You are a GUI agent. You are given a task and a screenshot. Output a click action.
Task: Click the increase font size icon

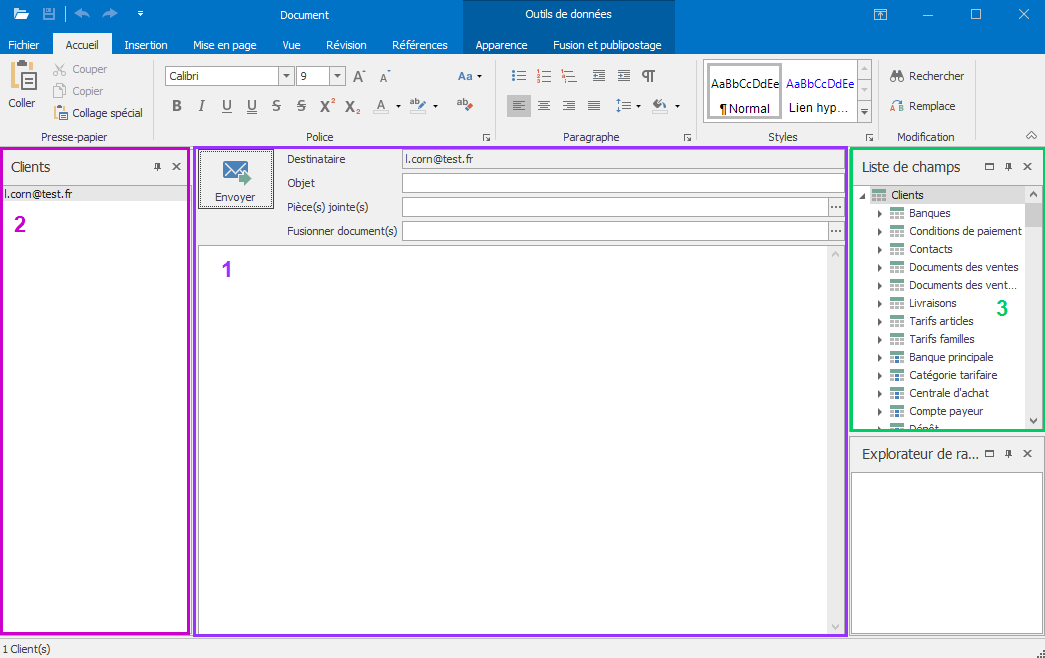359,76
